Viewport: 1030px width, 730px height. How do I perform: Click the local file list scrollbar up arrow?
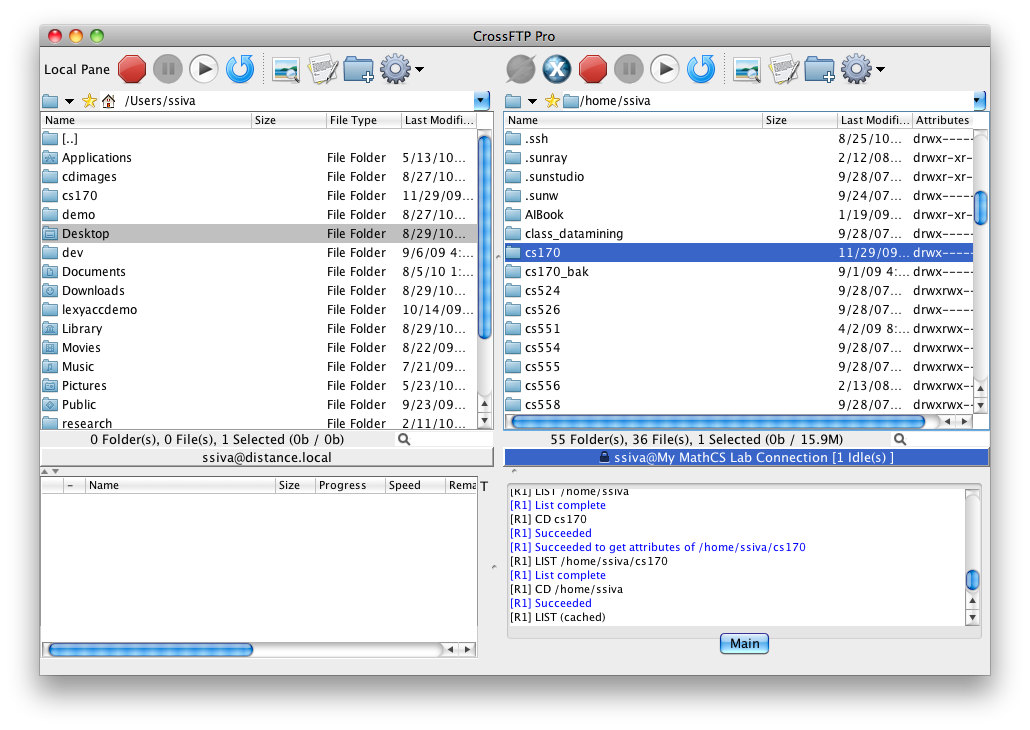point(485,403)
